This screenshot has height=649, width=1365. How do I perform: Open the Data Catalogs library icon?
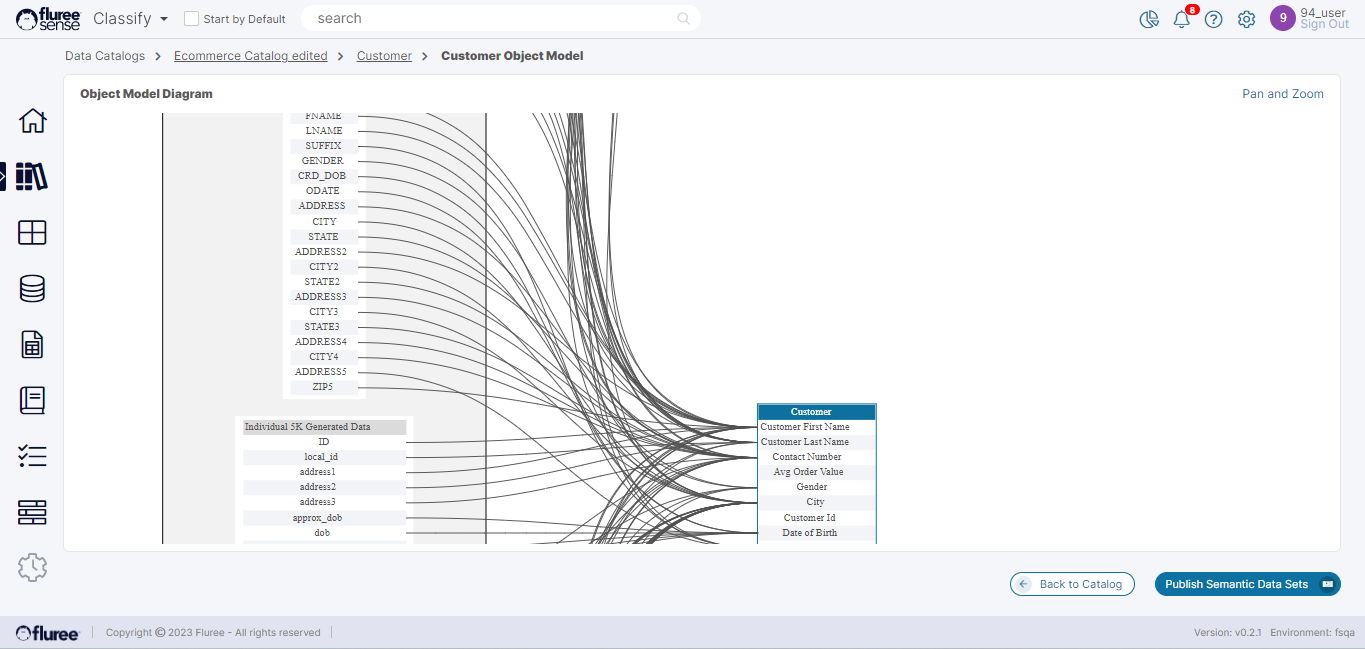point(32,177)
